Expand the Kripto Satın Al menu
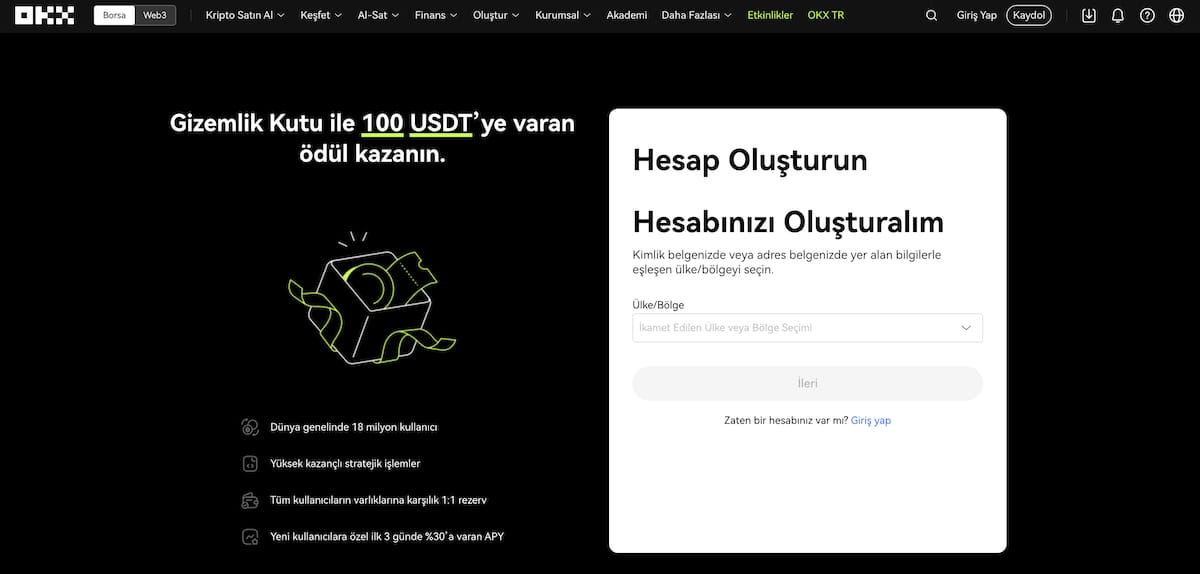Image resolution: width=1200 pixels, height=574 pixels. click(245, 15)
